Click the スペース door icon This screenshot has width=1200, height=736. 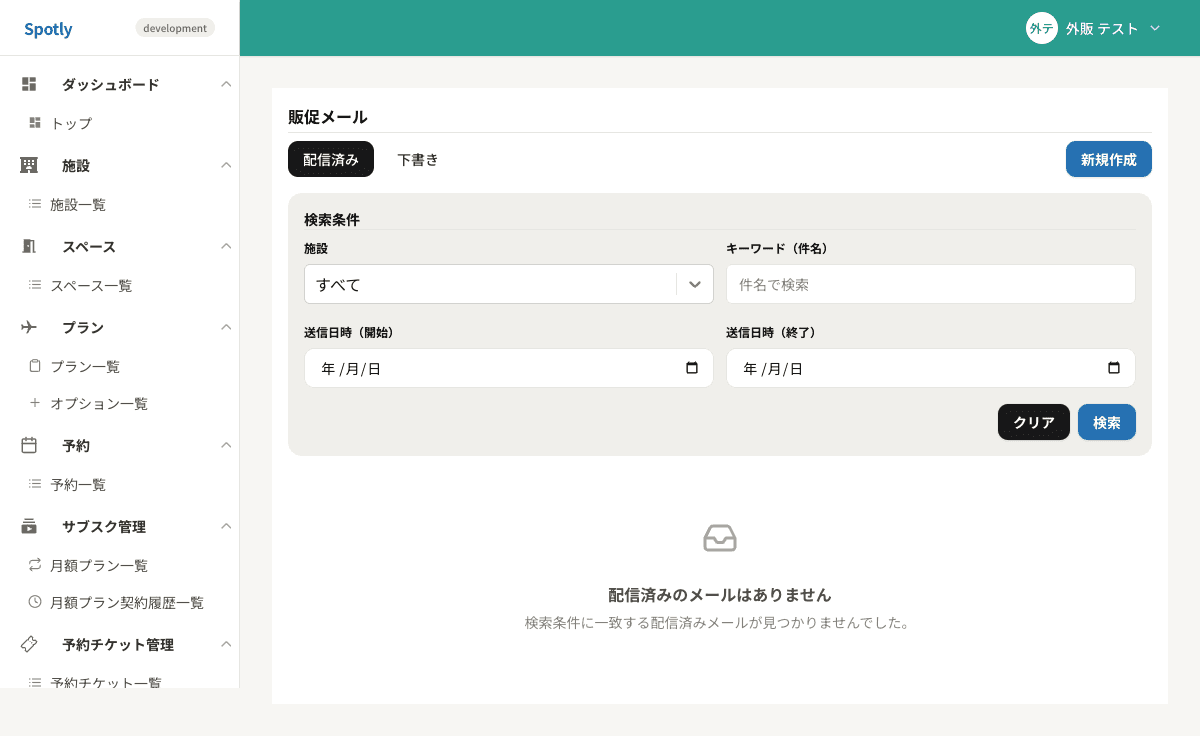coord(29,246)
